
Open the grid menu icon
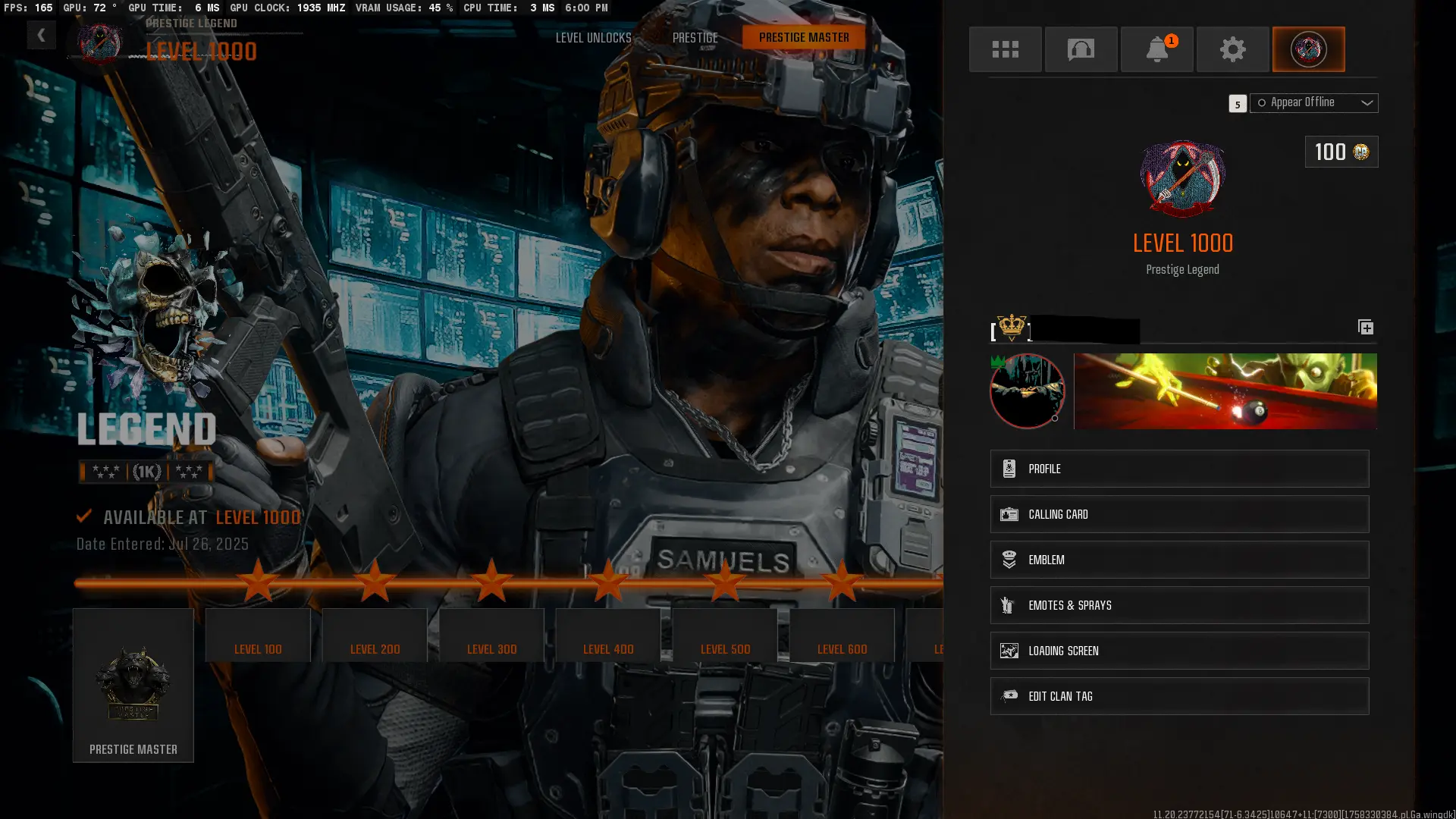pos(1005,49)
